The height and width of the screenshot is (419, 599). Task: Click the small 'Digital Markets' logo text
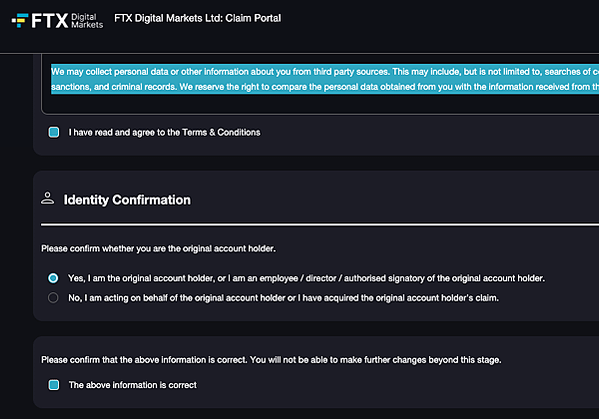tap(87, 21)
